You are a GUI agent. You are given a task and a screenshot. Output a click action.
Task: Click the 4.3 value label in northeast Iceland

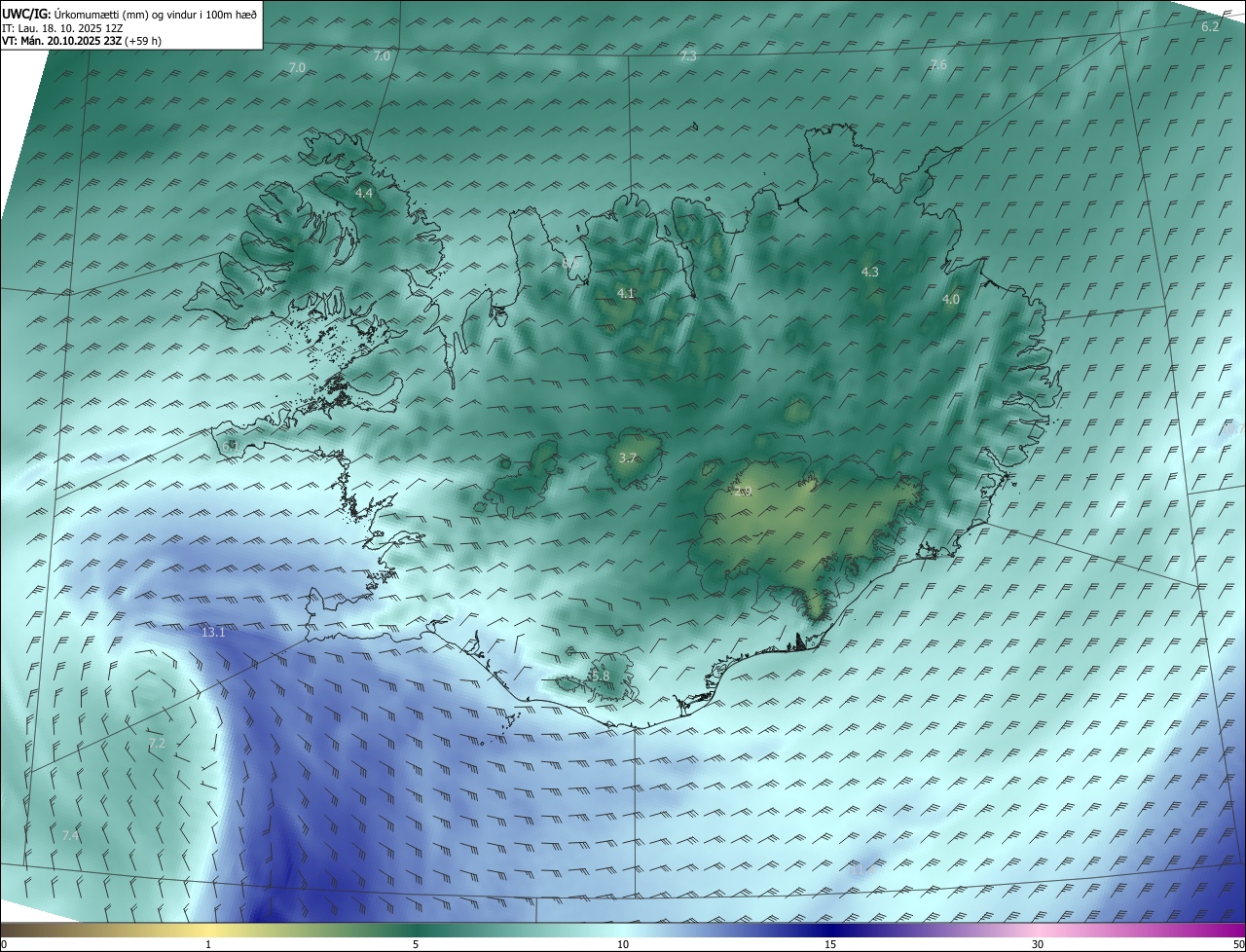click(870, 273)
